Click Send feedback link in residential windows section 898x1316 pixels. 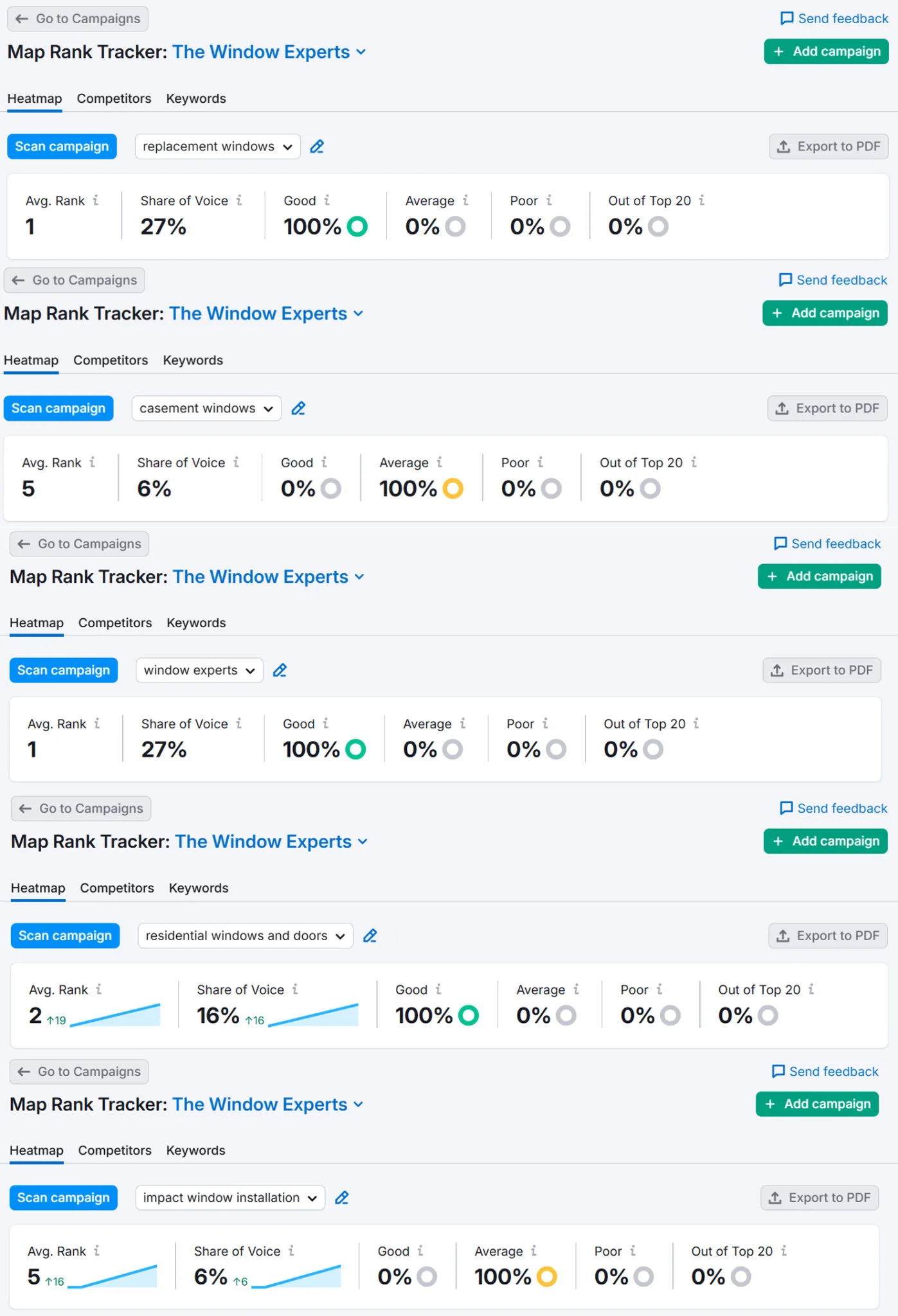(x=833, y=808)
